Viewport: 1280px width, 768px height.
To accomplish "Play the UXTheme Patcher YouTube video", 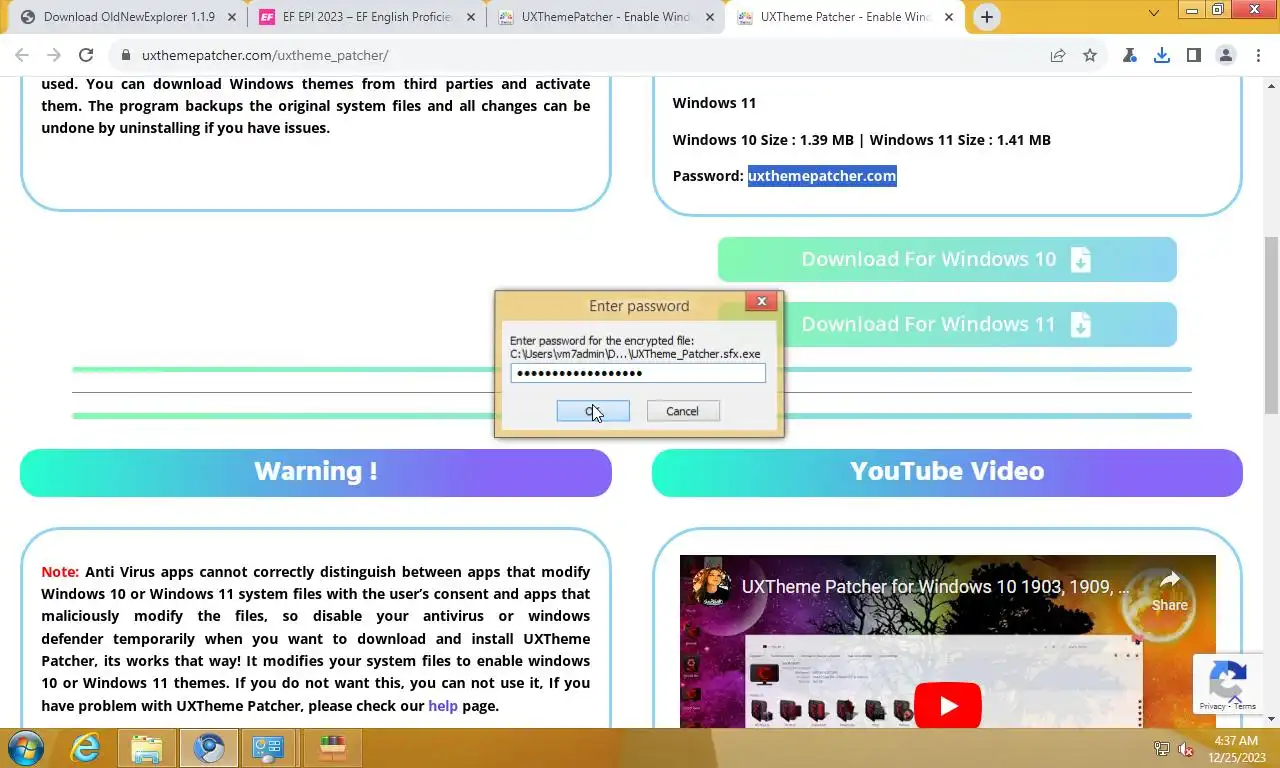I will point(947,706).
